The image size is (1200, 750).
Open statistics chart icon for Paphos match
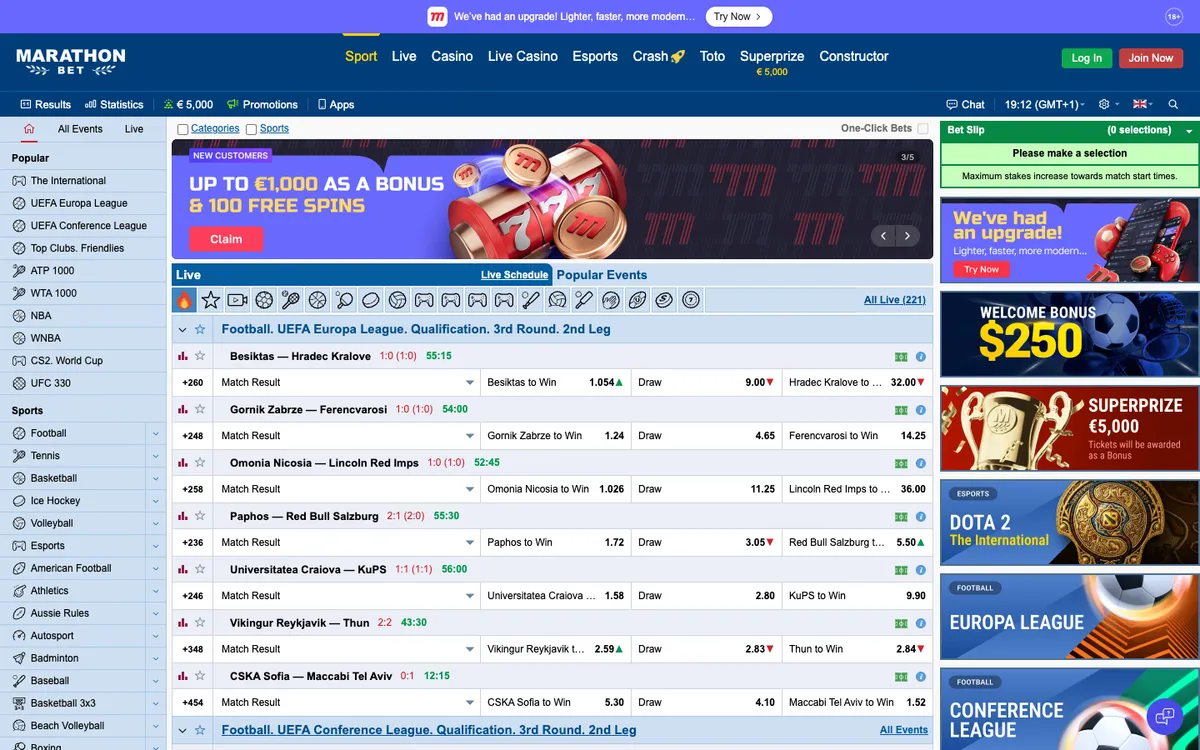click(182, 516)
